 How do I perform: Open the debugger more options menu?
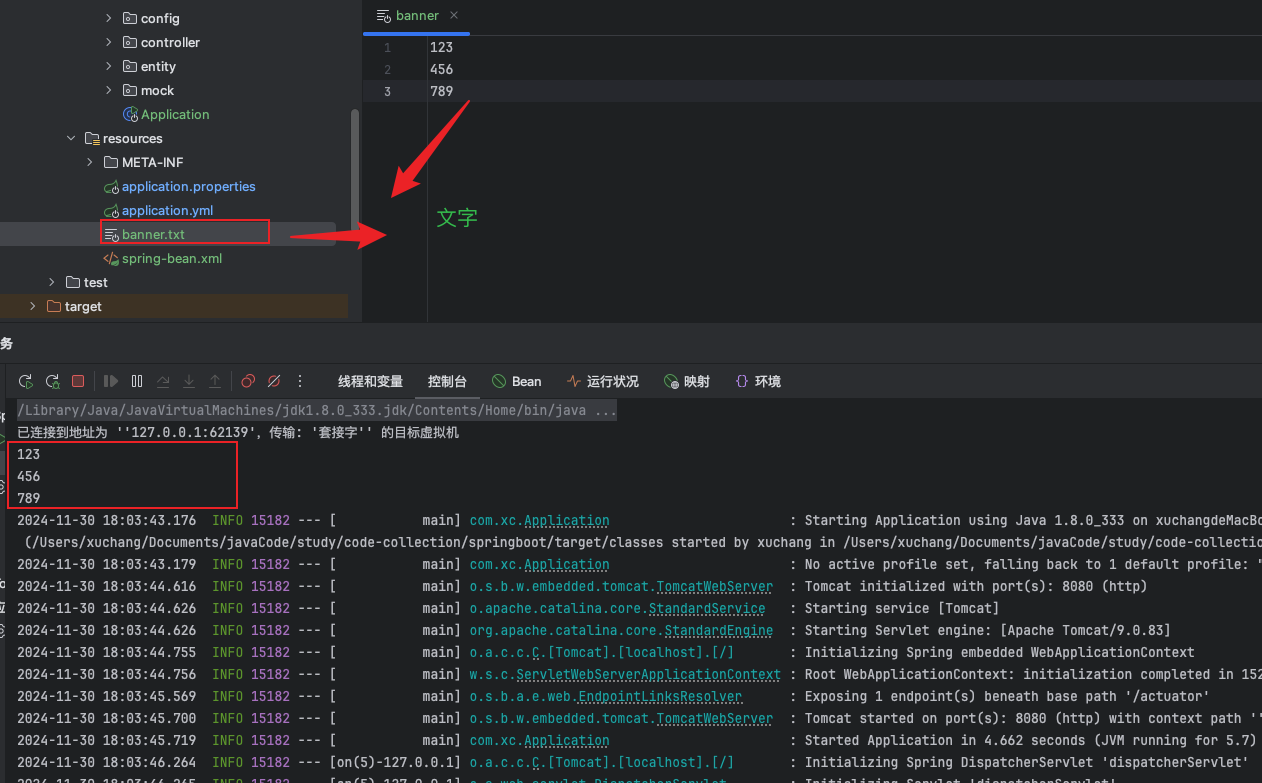[300, 381]
